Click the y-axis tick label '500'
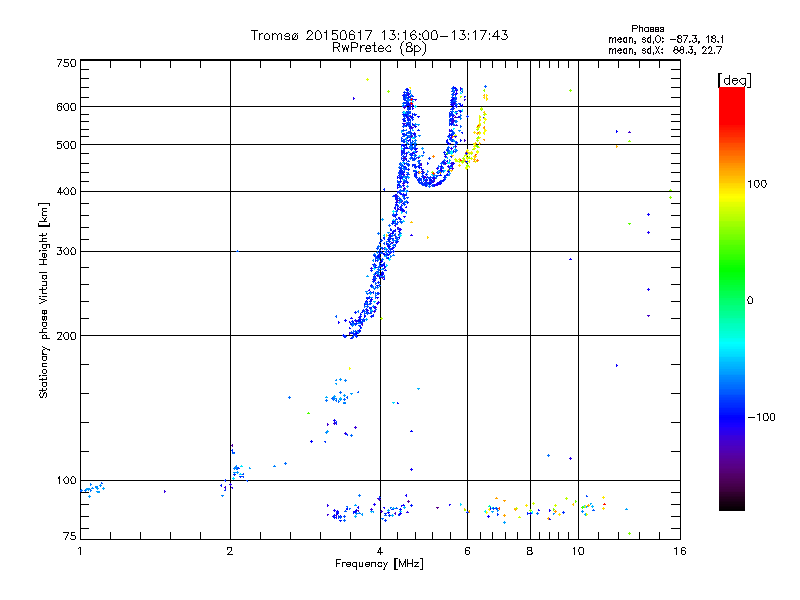The height and width of the screenshot is (600, 800). pos(66,145)
